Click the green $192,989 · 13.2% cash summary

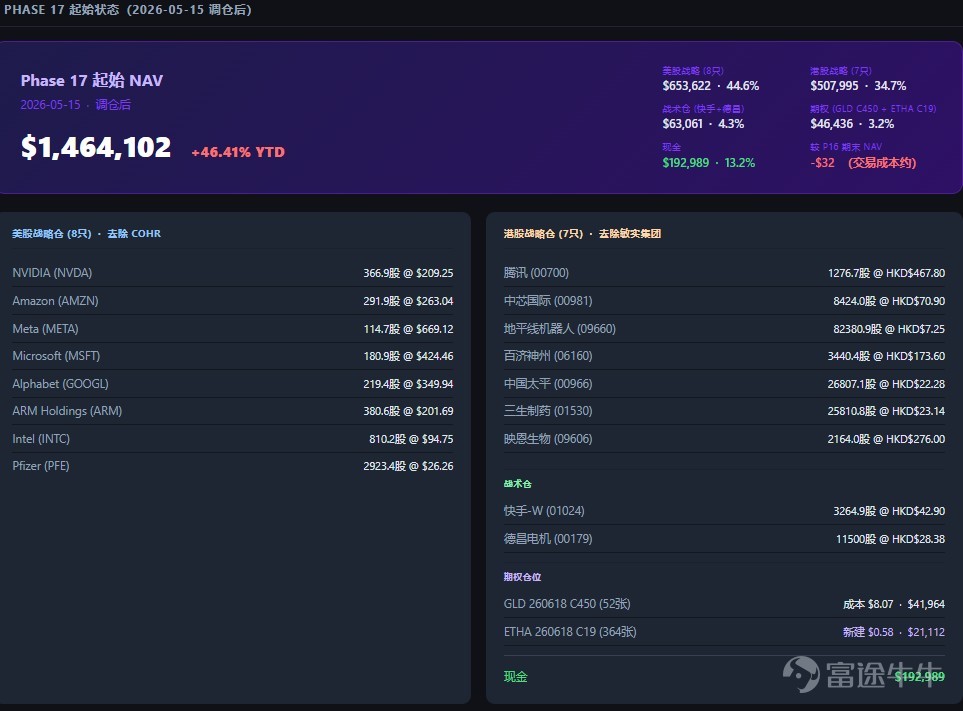point(709,163)
